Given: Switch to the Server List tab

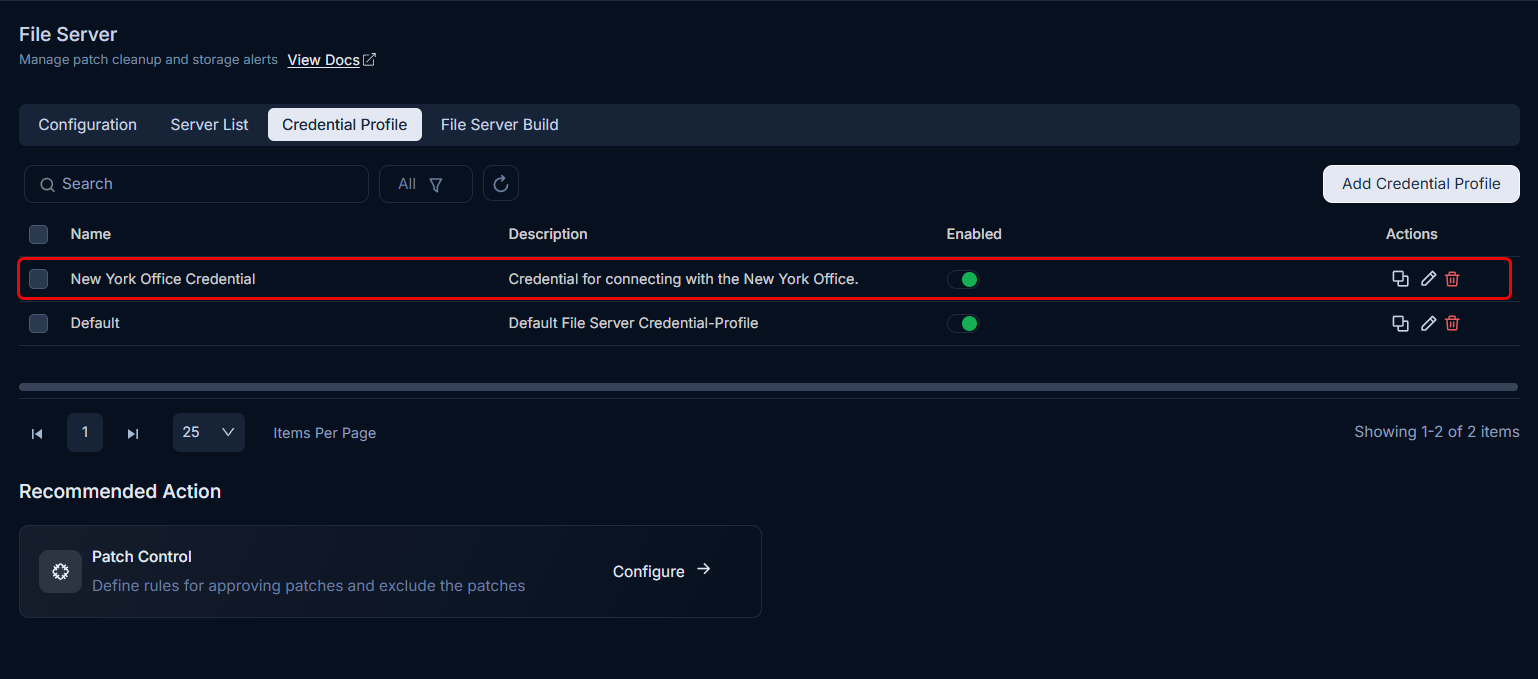Looking at the screenshot, I should 209,125.
